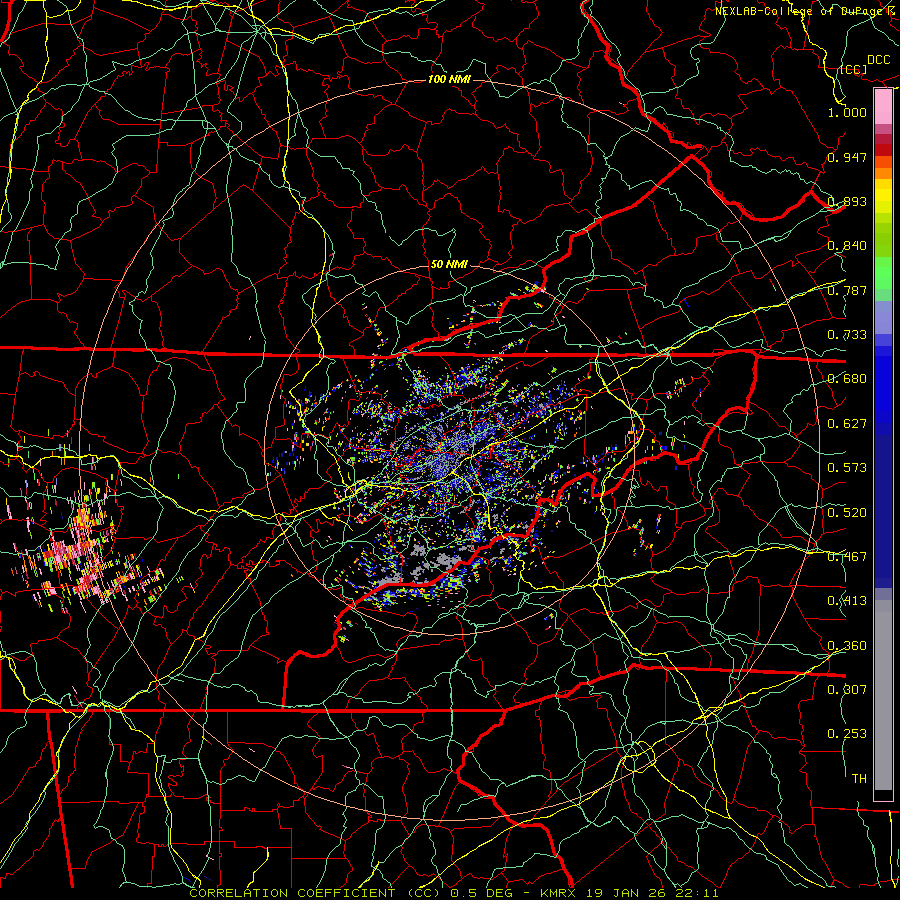Click the dense radar echoes at the map center
Viewport: 900px width, 900px height.
453,451
